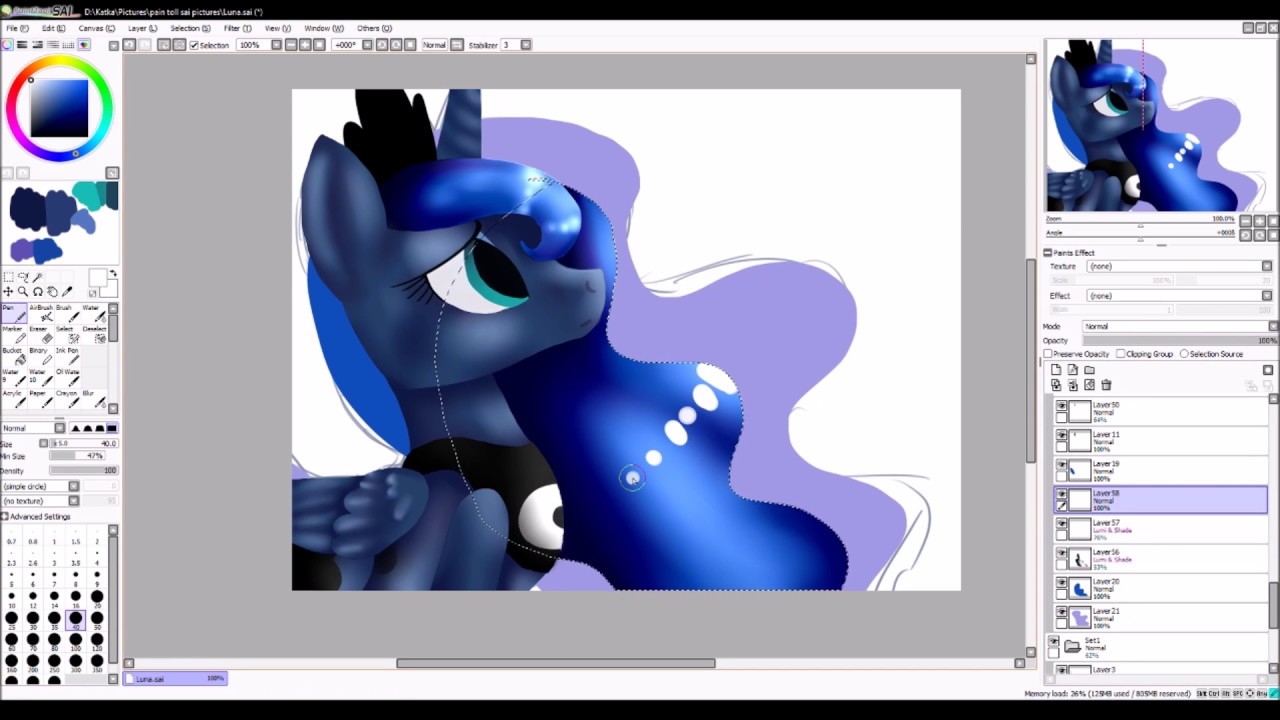Activate the Eyedropper color picker tool

[68, 292]
